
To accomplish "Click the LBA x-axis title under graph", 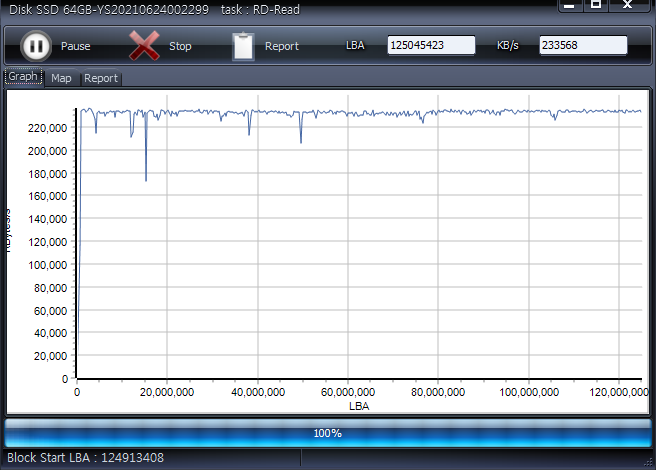I will pyautogui.click(x=359, y=406).
